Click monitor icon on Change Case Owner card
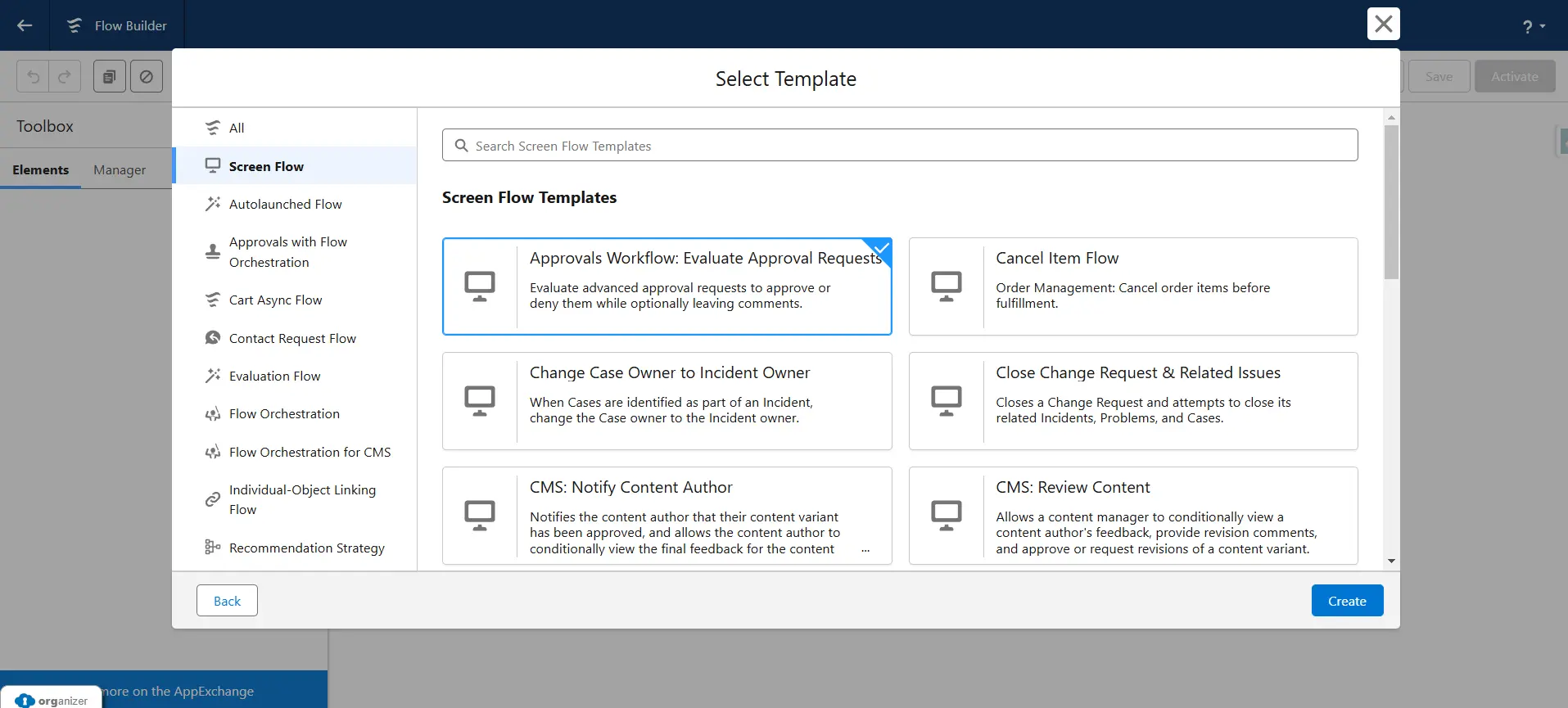Screen dimensions: 1568x708 [x=480, y=401]
